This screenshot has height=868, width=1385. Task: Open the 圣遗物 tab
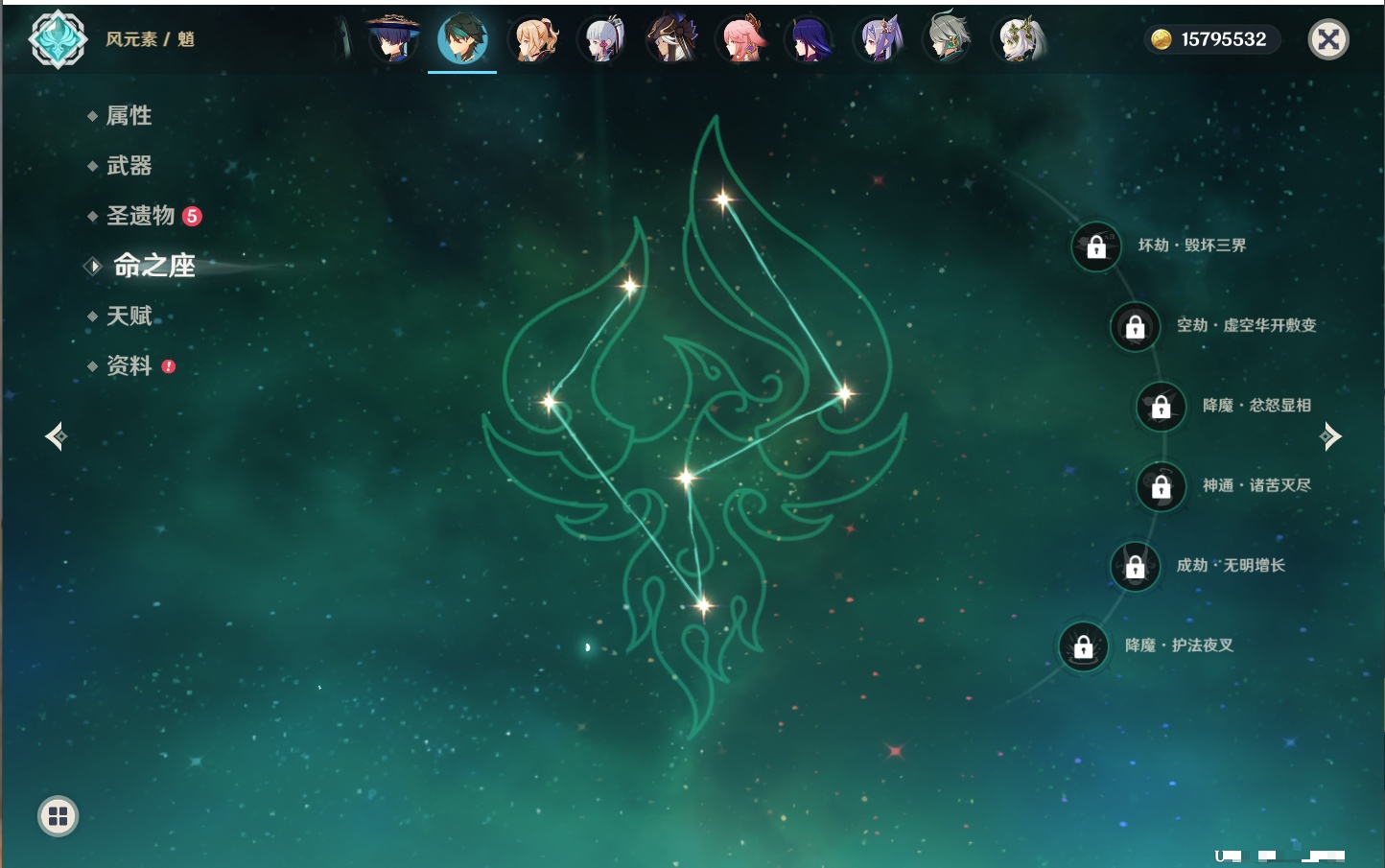pyautogui.click(x=140, y=216)
